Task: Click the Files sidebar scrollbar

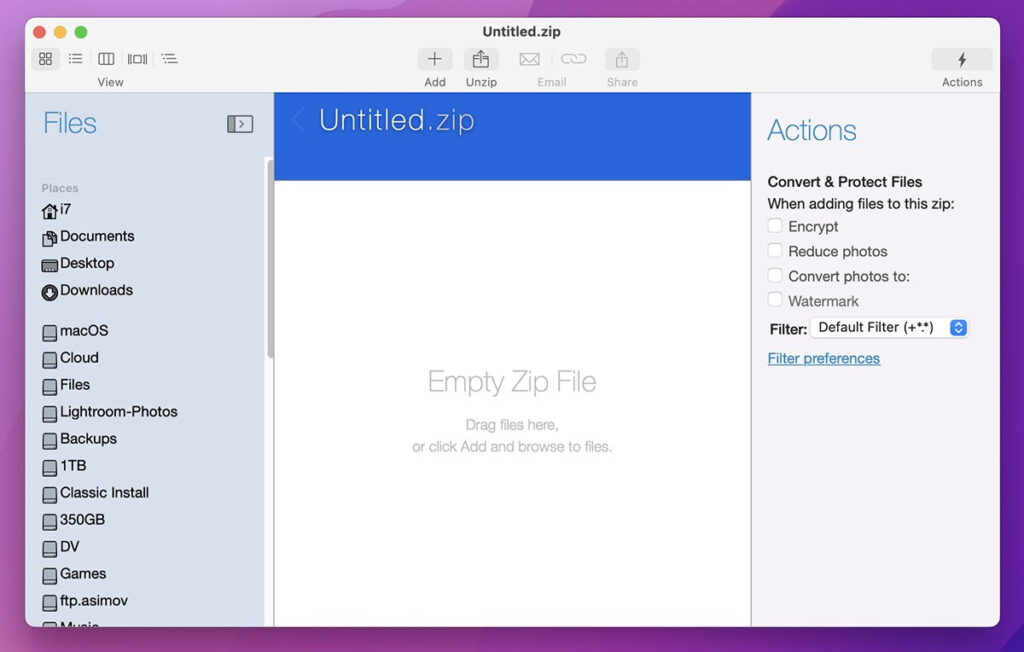Action: click(269, 260)
